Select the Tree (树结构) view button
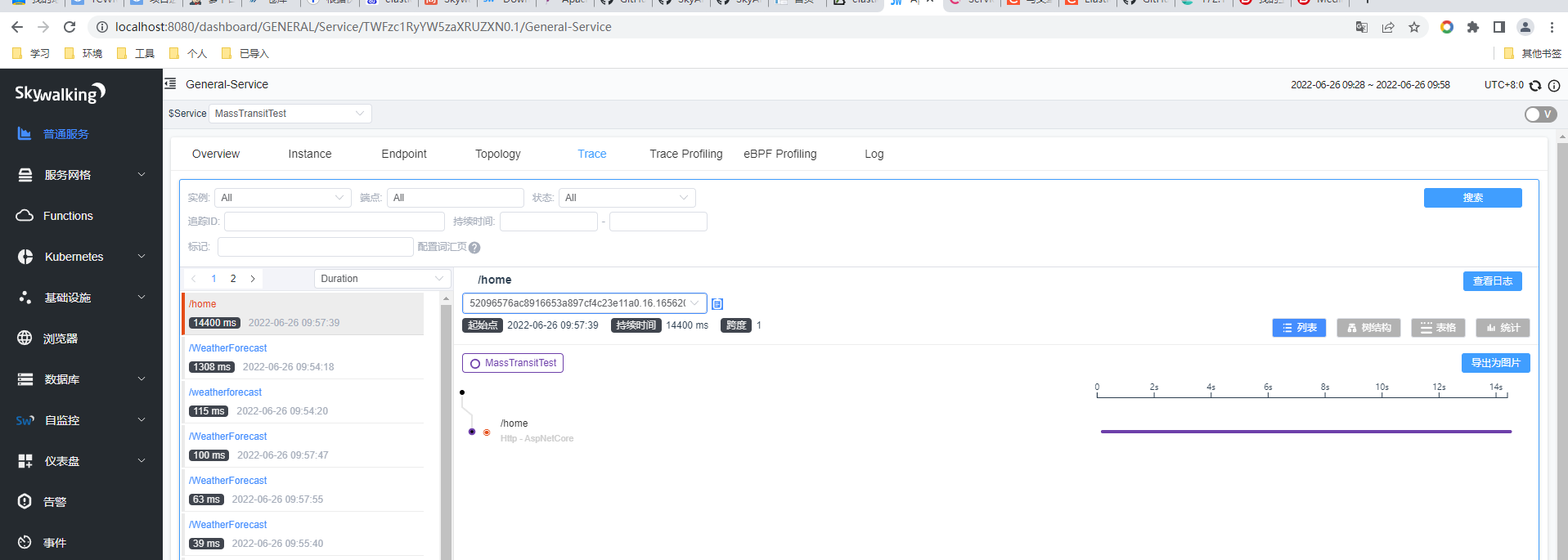This screenshot has height=560, width=1568. coord(1369,328)
